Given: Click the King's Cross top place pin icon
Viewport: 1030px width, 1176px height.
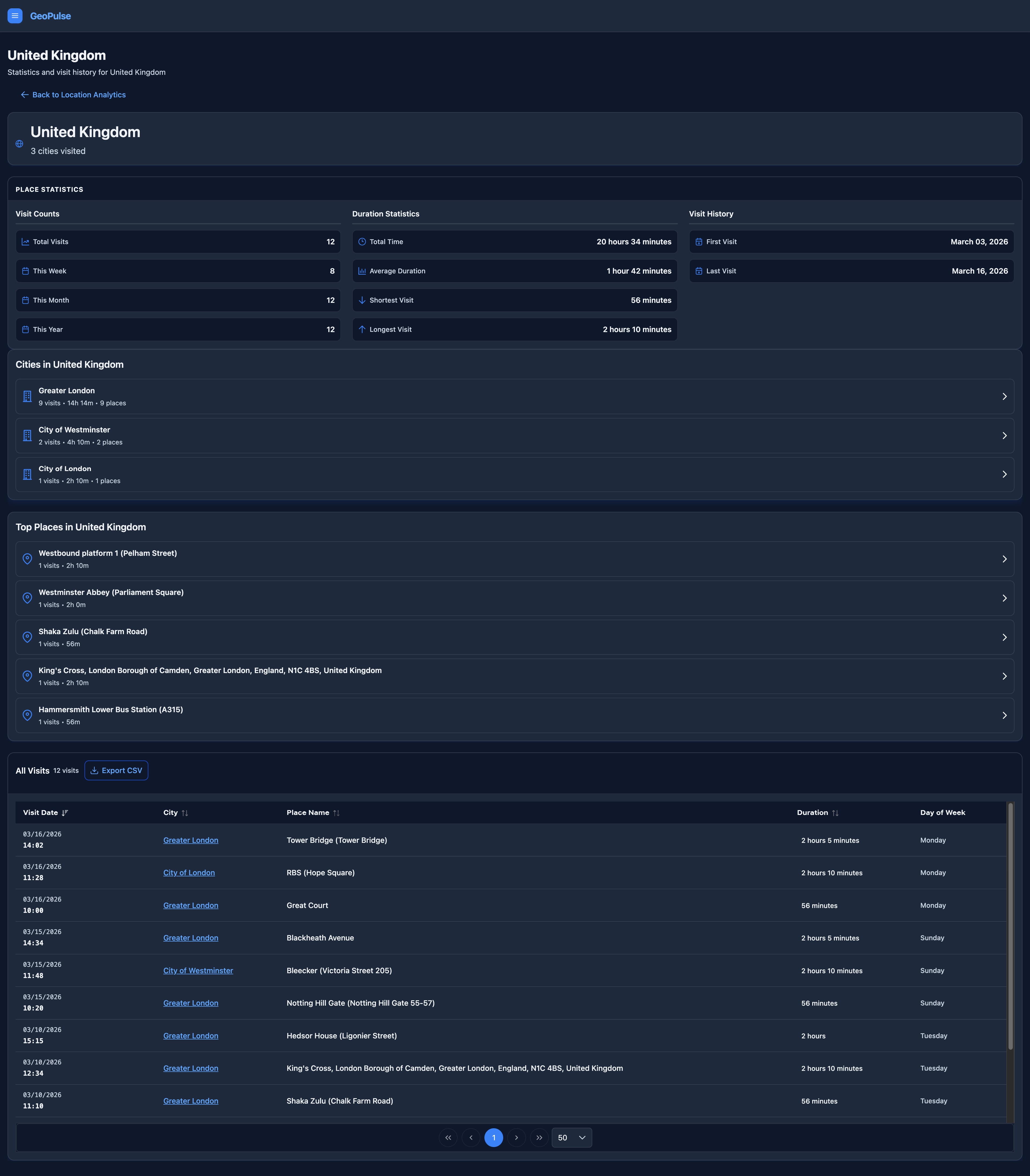Looking at the screenshot, I should (x=27, y=677).
